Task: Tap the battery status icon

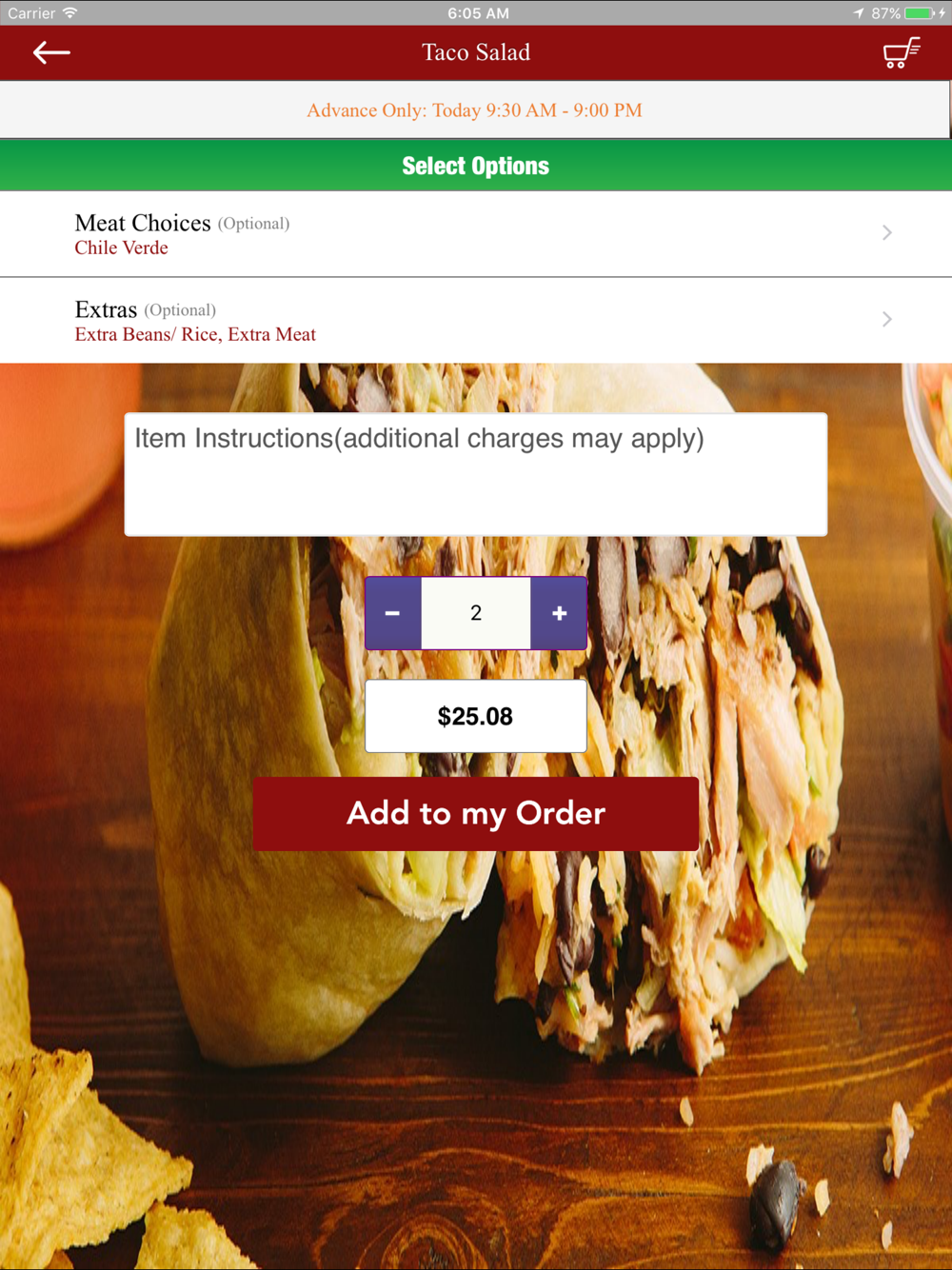Action: click(x=921, y=13)
